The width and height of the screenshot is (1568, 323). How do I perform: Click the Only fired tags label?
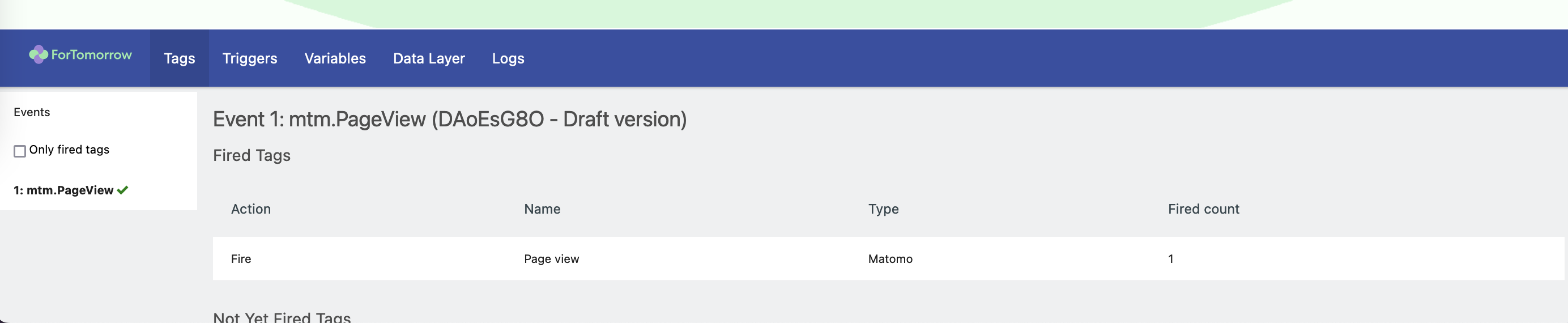pyautogui.click(x=69, y=149)
